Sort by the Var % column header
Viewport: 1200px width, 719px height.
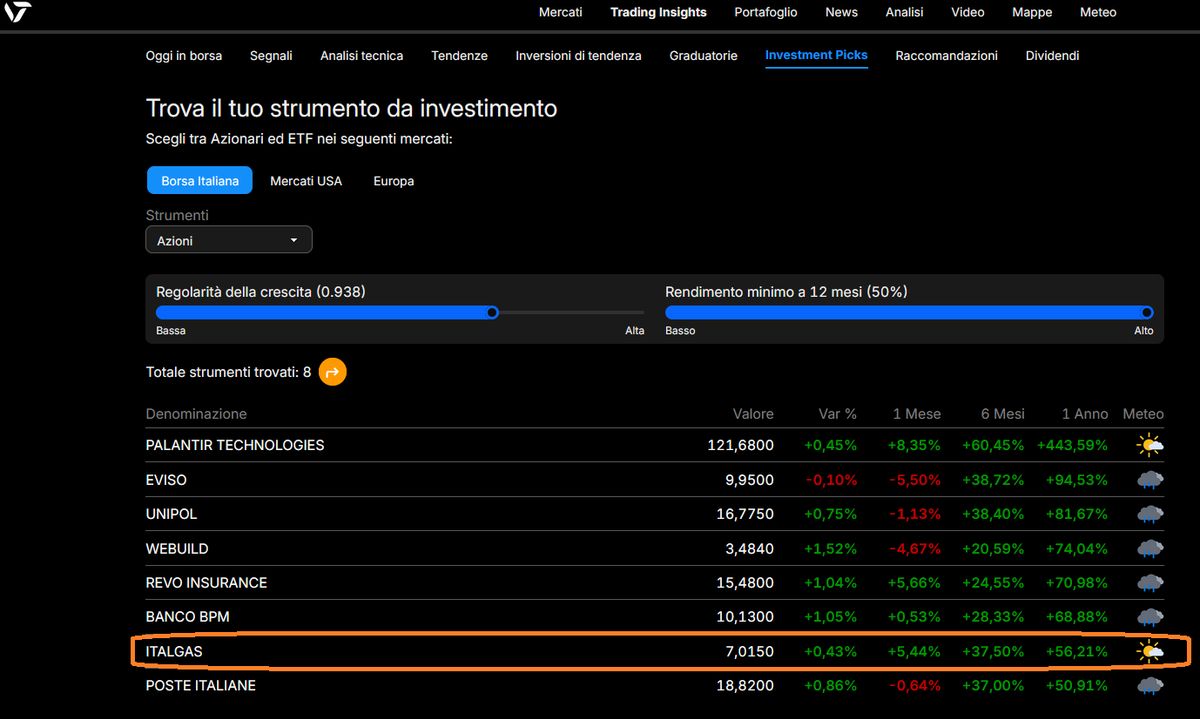click(837, 414)
